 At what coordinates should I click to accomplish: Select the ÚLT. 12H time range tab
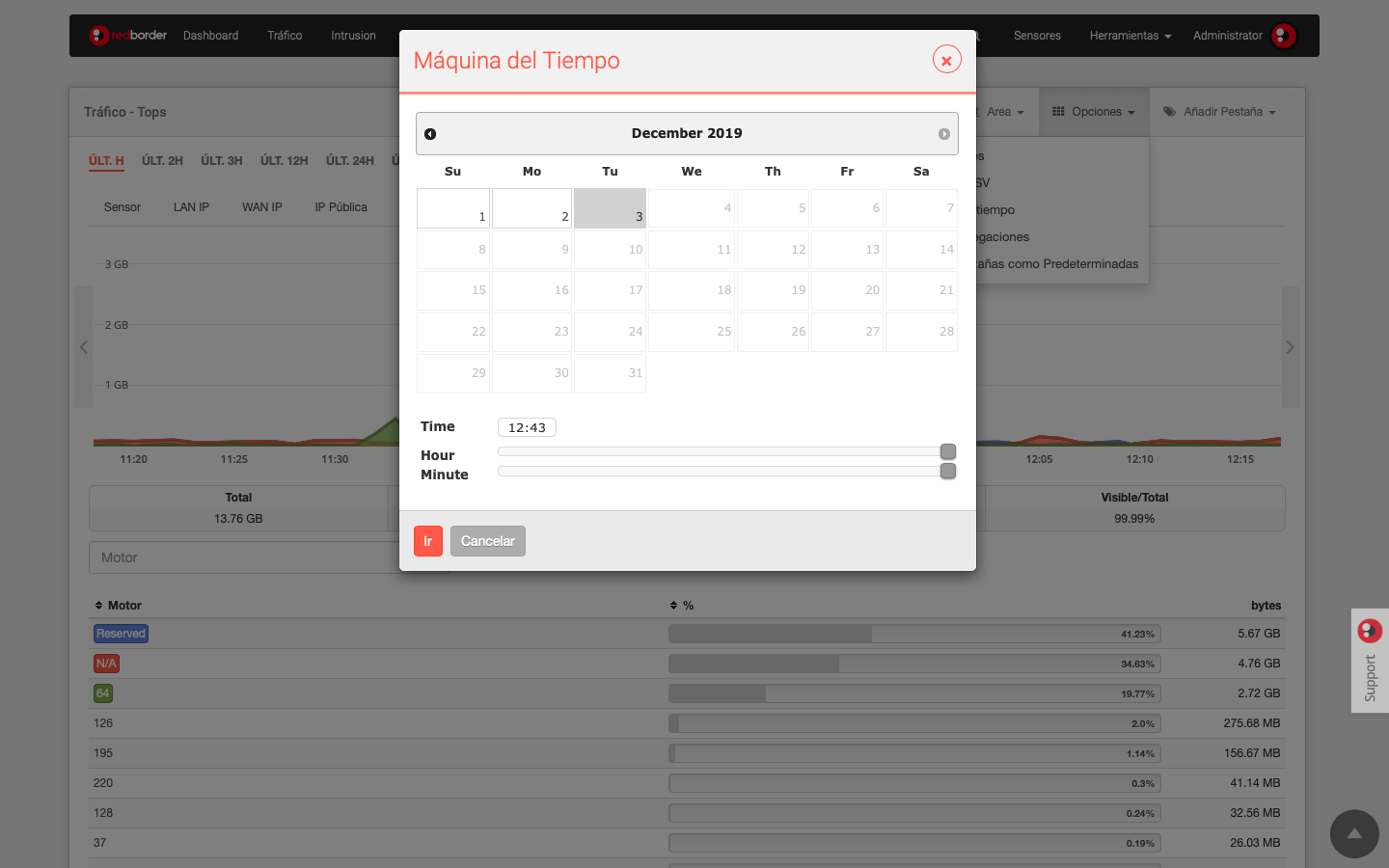[285, 161]
